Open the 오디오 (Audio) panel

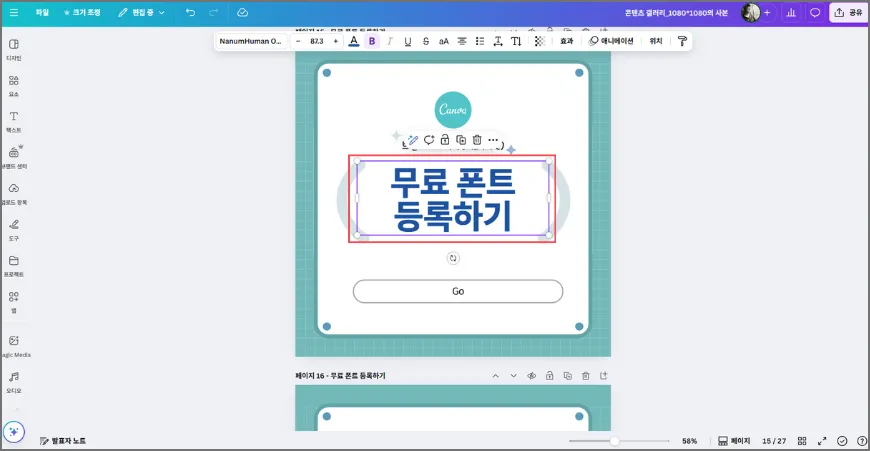pyautogui.click(x=14, y=382)
